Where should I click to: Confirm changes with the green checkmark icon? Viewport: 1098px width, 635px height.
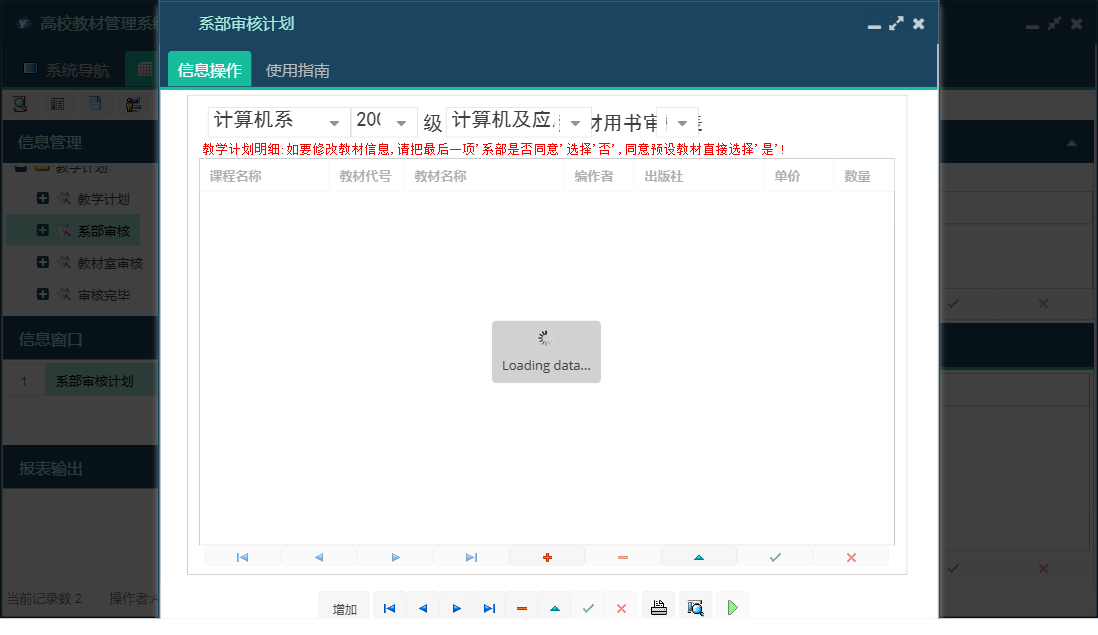click(775, 556)
